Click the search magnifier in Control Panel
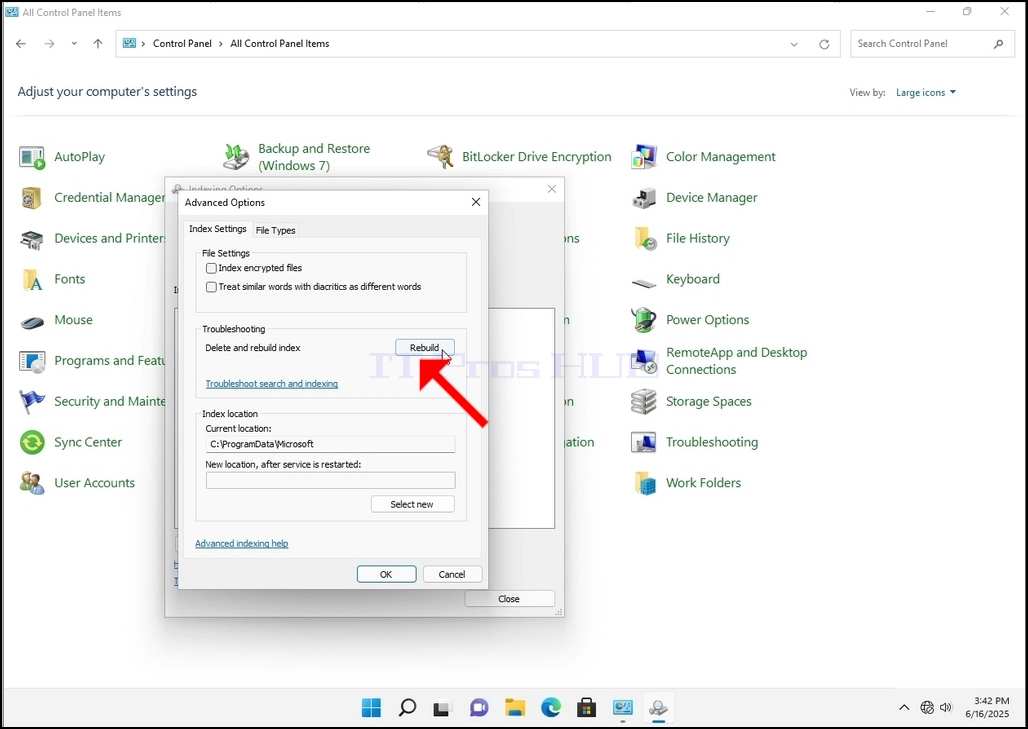 pyautogui.click(x=998, y=44)
